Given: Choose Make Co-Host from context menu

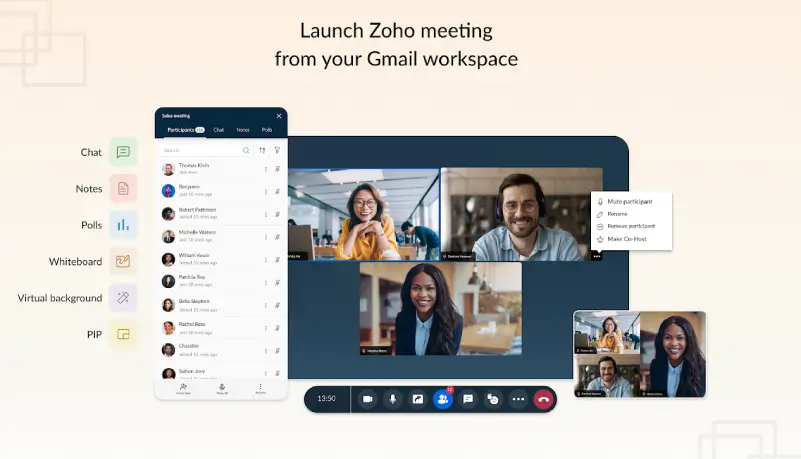Looking at the screenshot, I should pos(625,239).
